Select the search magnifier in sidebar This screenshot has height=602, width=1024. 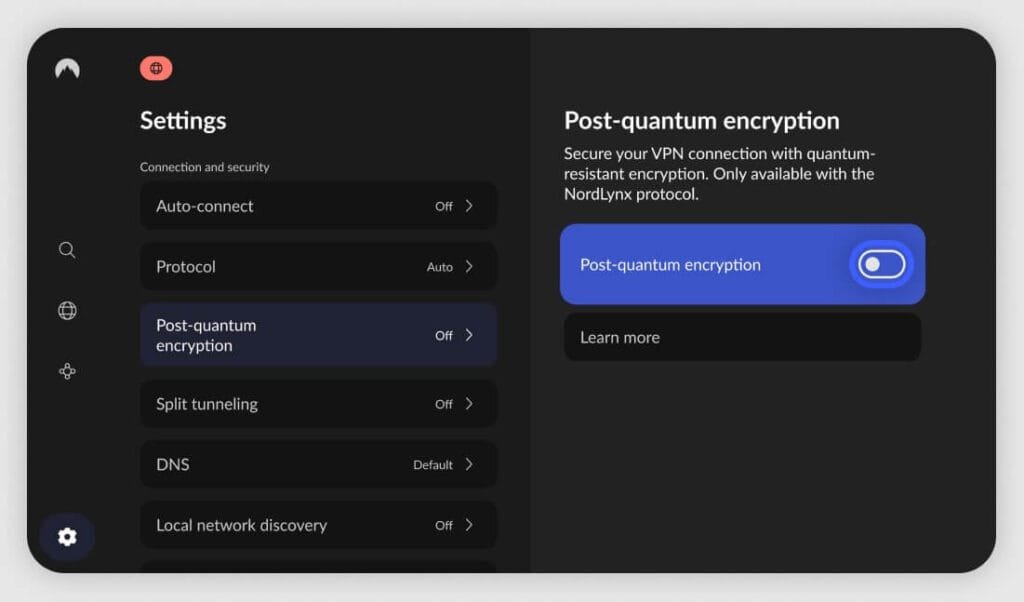click(66, 250)
